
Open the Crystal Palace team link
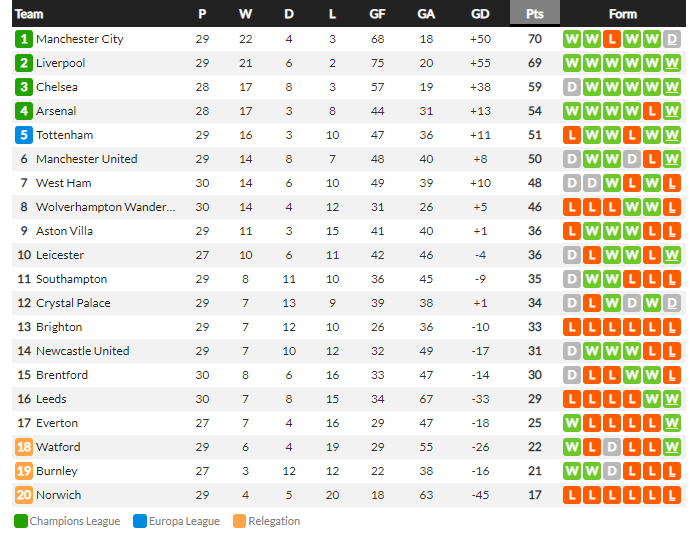pos(73,303)
